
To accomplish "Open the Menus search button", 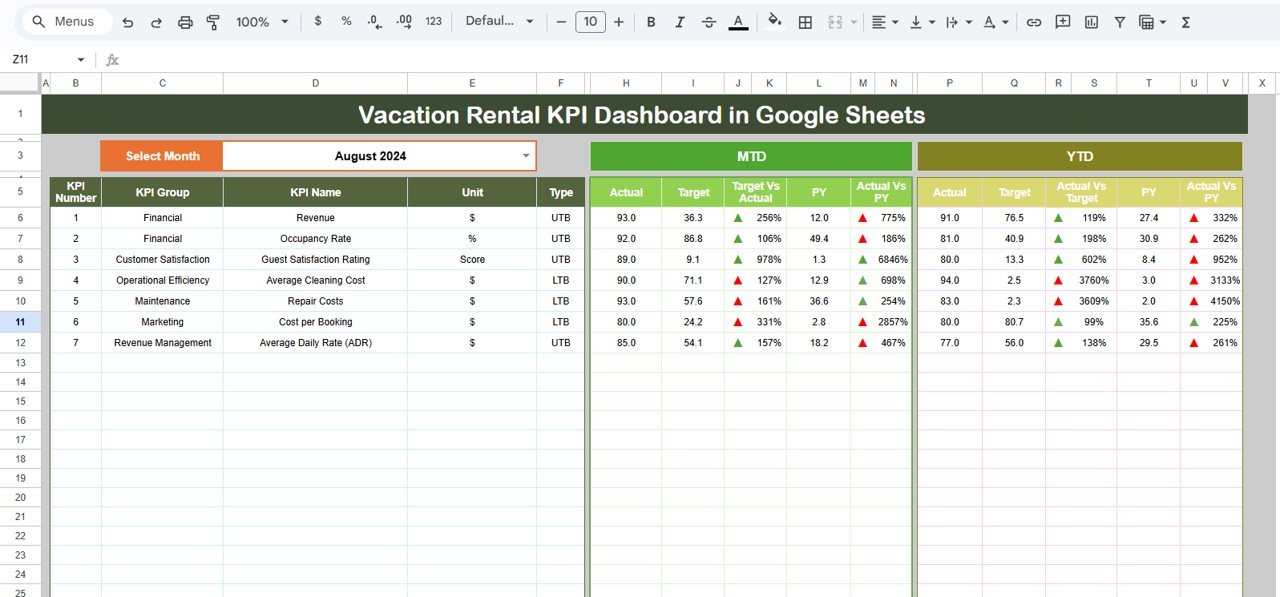I will pyautogui.click(x=65, y=20).
